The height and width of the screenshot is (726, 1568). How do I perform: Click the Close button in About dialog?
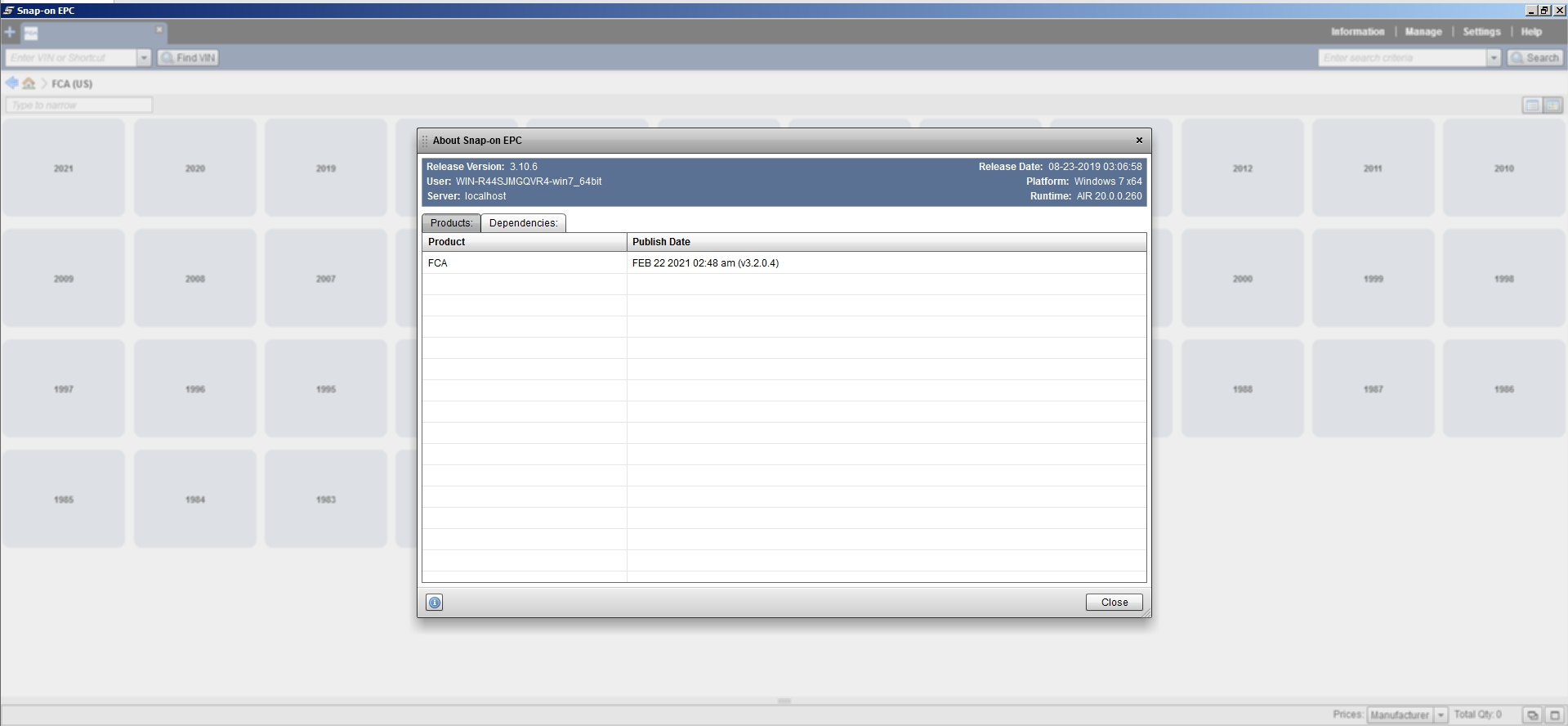click(1115, 603)
